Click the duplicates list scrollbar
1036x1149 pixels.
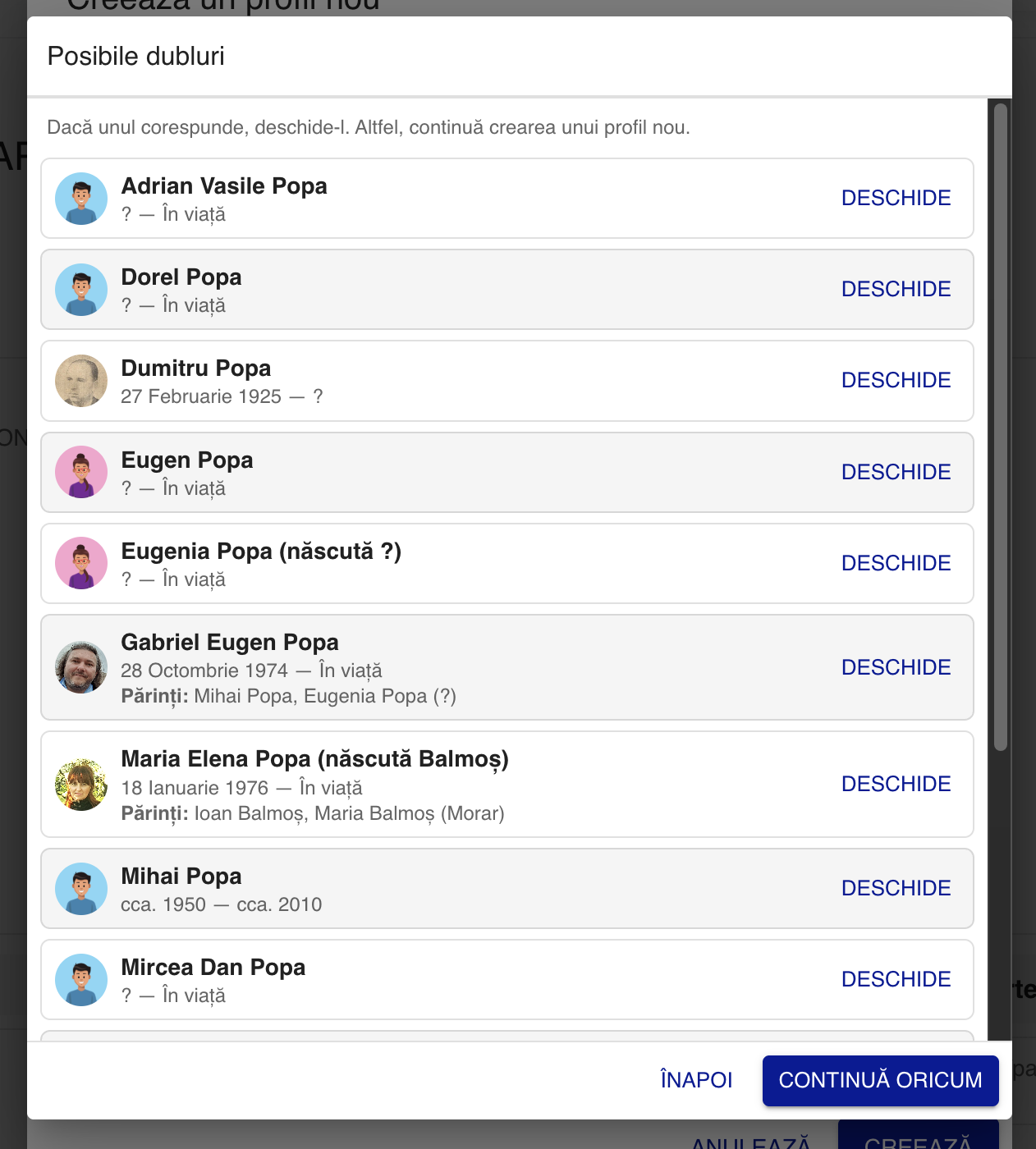[1000, 427]
